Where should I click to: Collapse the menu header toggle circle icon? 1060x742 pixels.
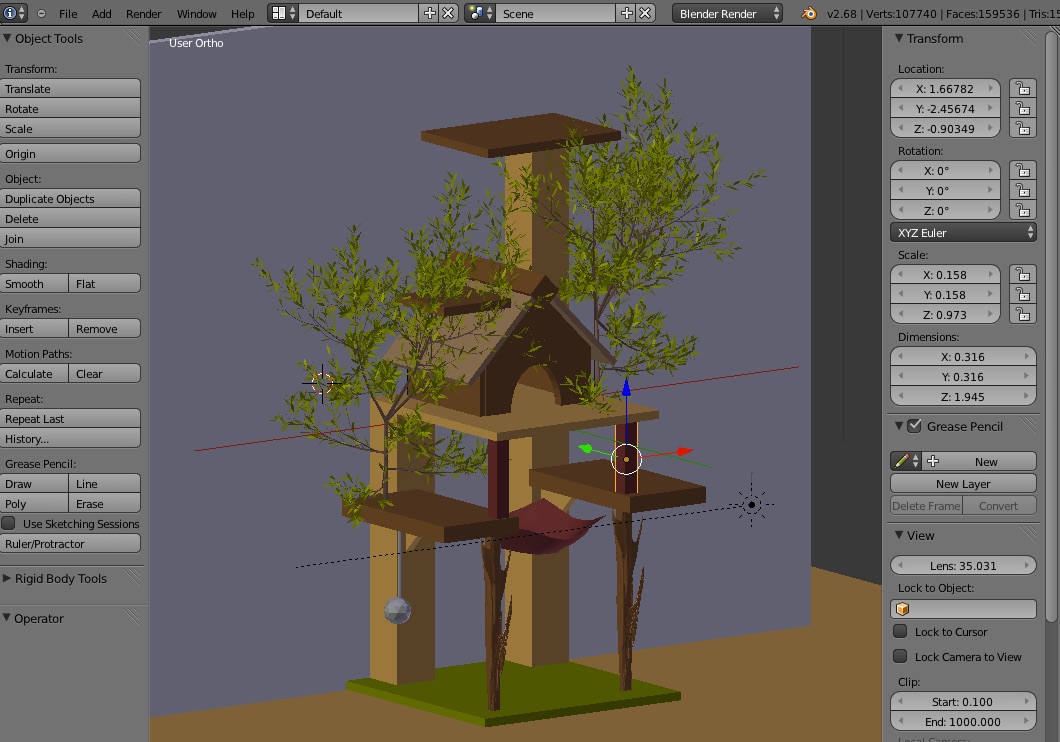coord(41,14)
